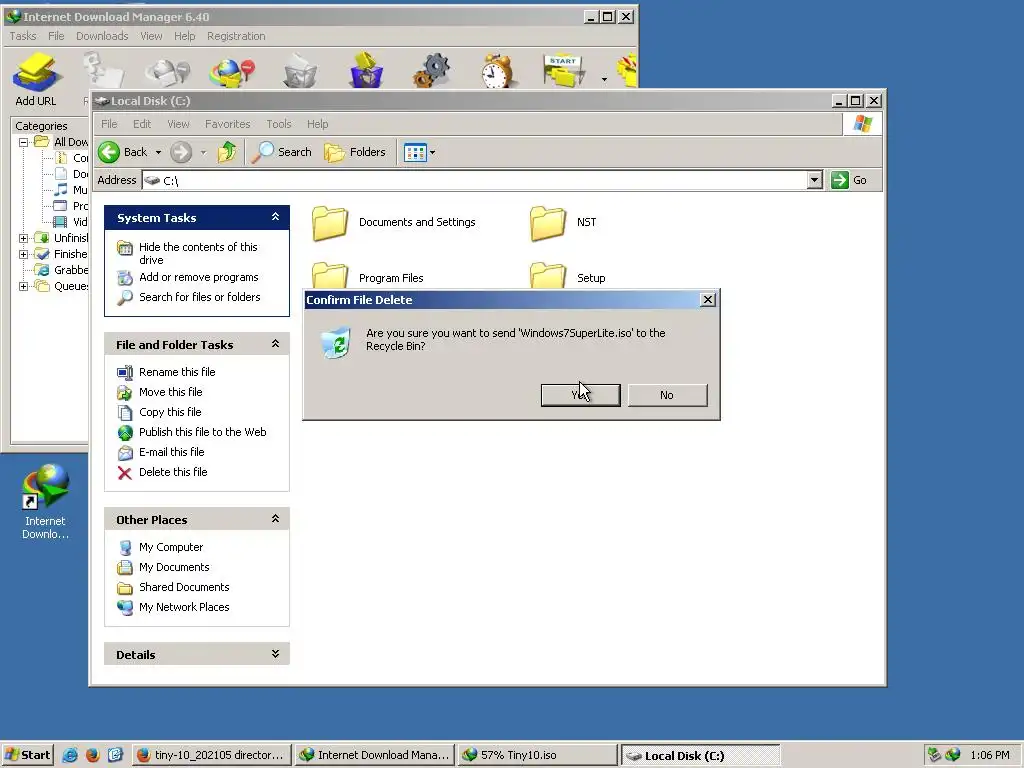Confirm deletion with the Yes button

[x=581, y=395]
